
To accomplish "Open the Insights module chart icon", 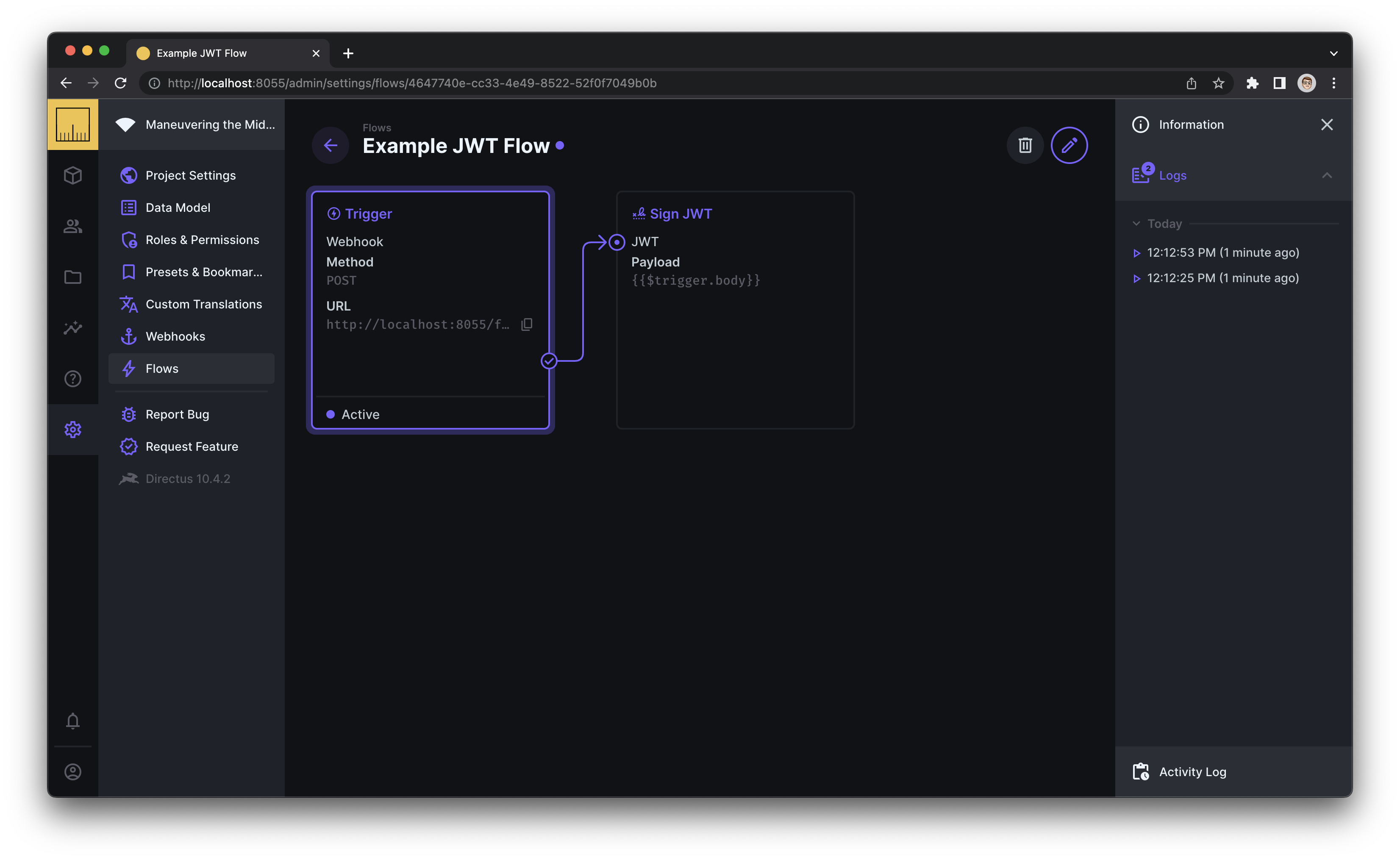I will 73,327.
